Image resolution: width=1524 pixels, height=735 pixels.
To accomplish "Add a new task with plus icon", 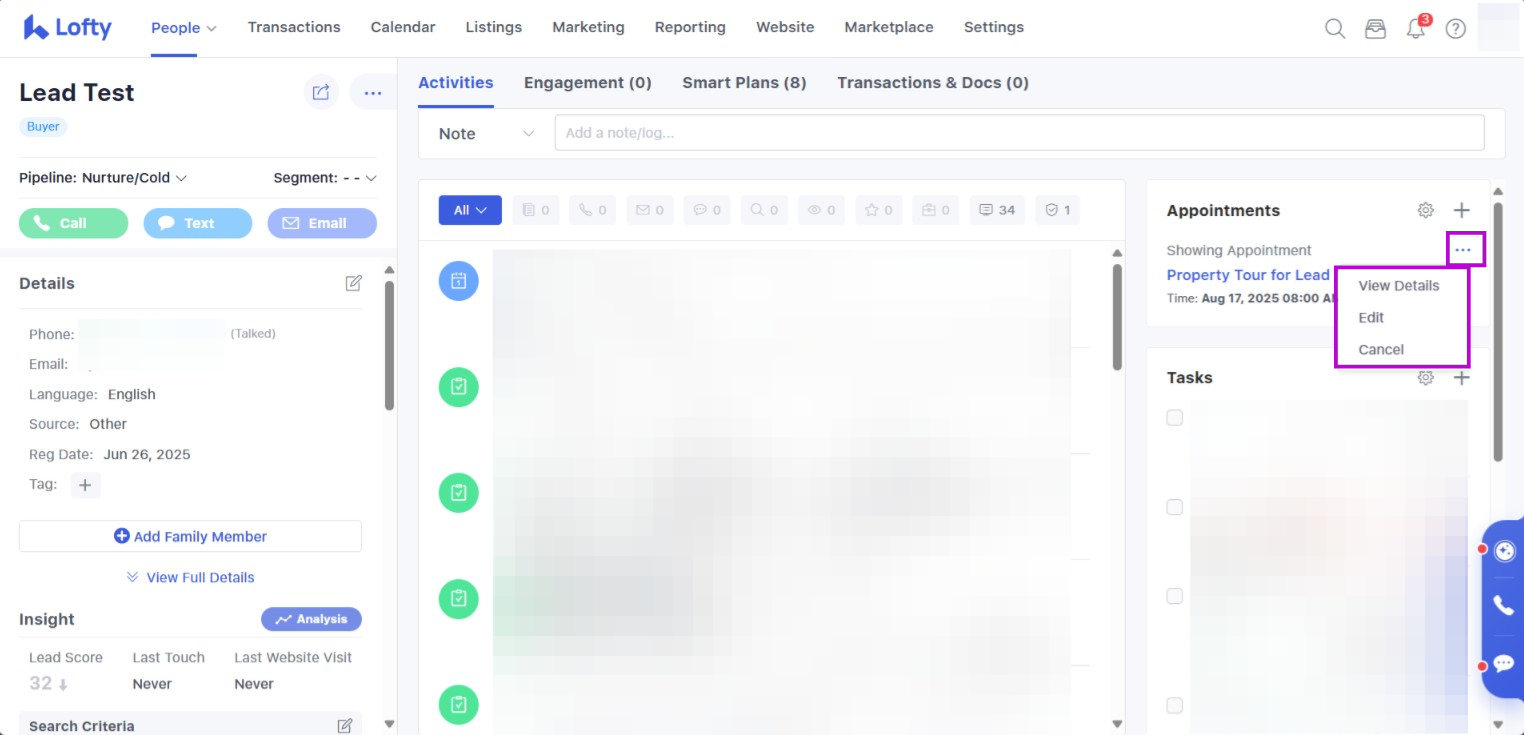I will (1461, 378).
